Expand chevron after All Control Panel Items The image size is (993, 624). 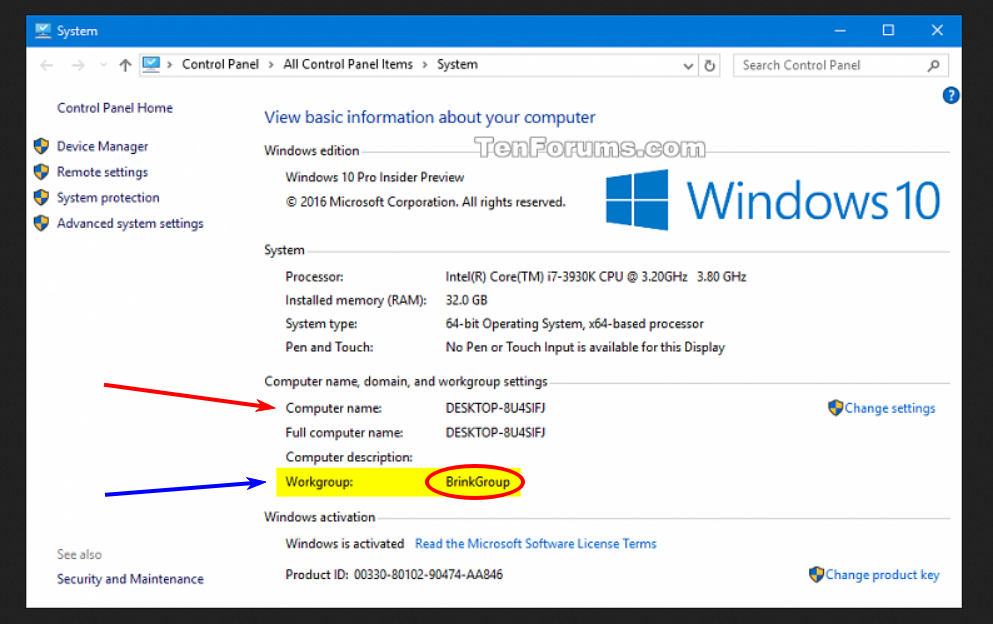point(425,65)
